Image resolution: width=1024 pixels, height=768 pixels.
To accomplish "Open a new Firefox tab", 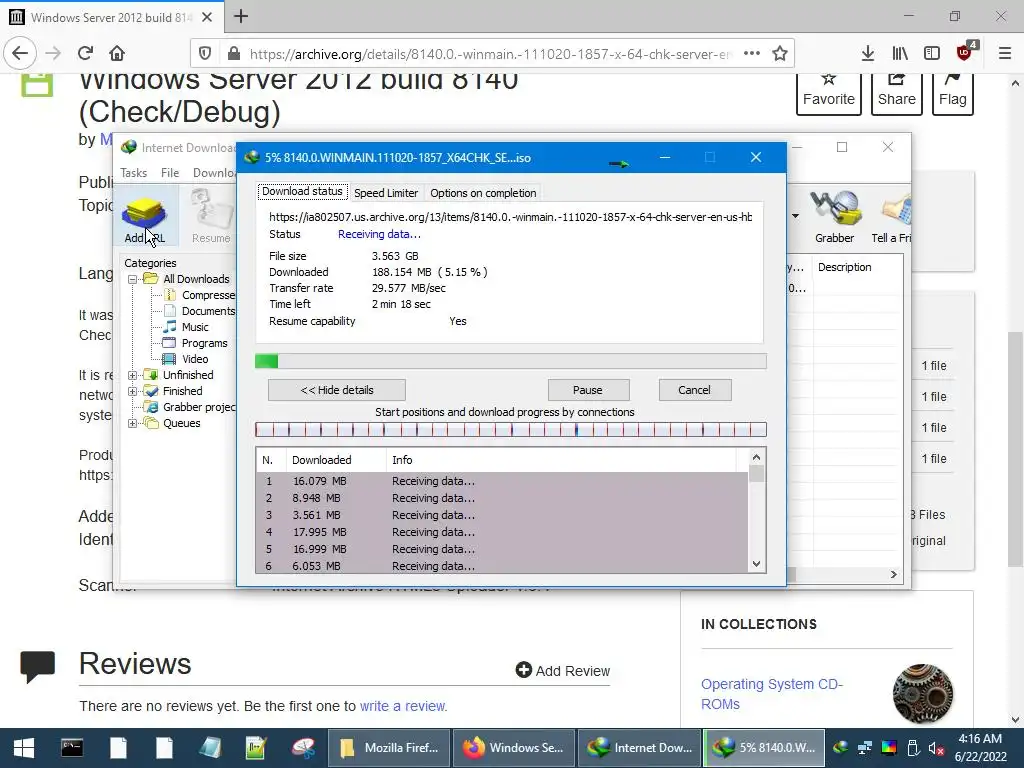I will click(x=241, y=16).
